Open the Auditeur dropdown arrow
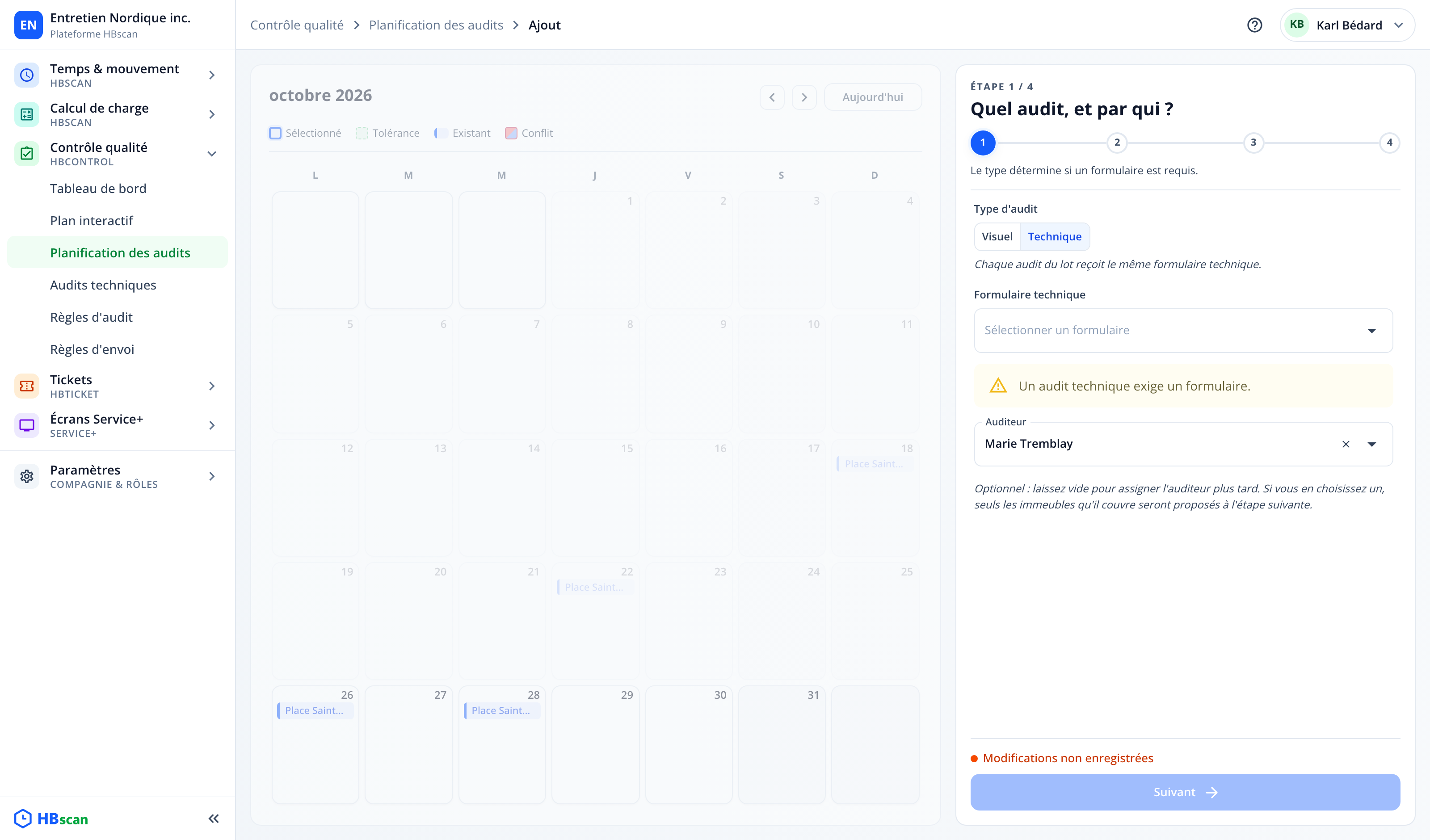This screenshot has width=1430, height=840. pyautogui.click(x=1371, y=444)
